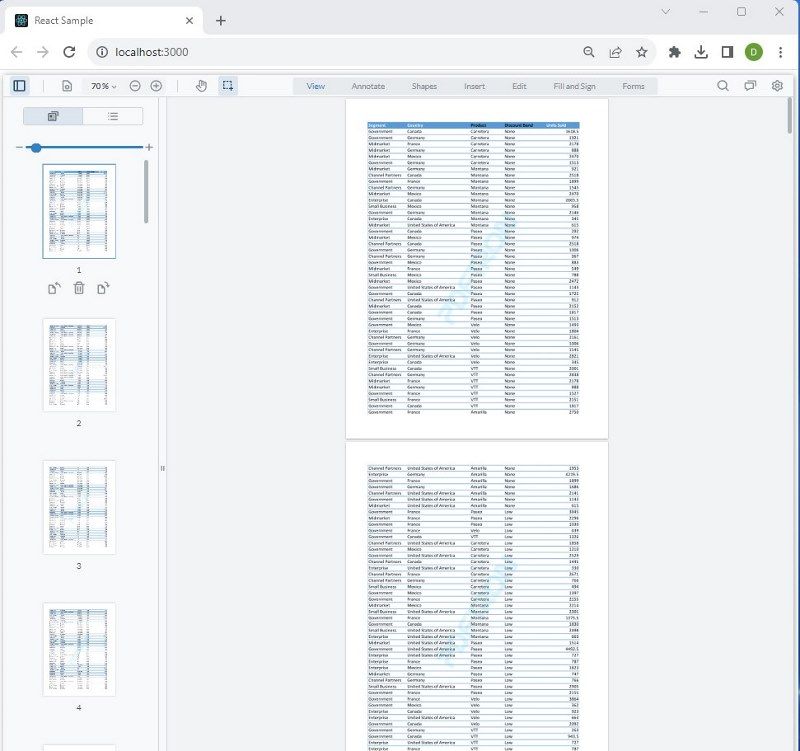Rotate page 1 clockwise
The width and height of the screenshot is (800, 751).
click(x=103, y=289)
